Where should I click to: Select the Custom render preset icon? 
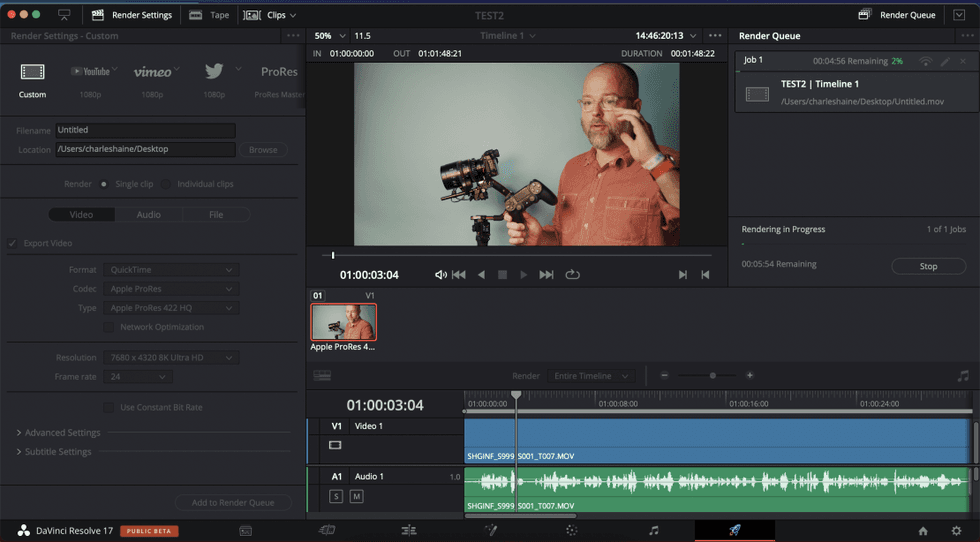coord(32,72)
